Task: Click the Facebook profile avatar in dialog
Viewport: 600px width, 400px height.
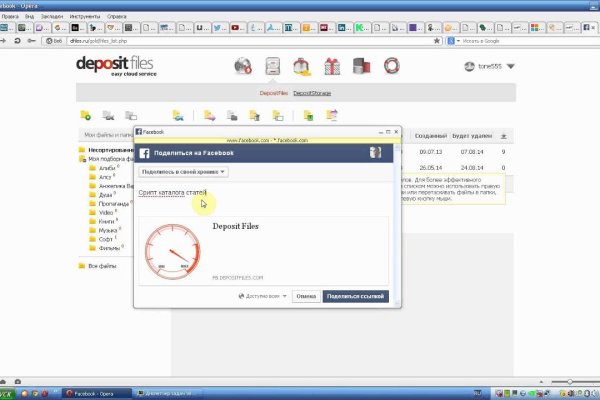Action: (376, 152)
